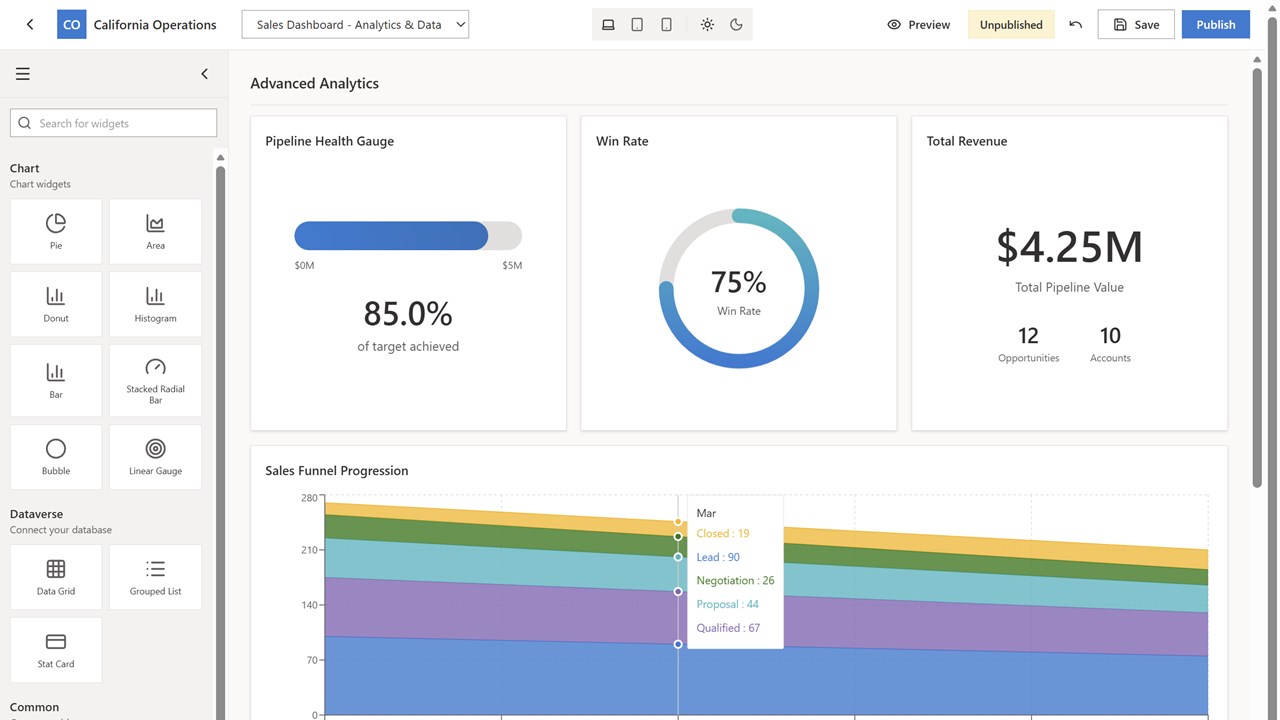Add a Pie chart widget
The width and height of the screenshot is (1280, 720).
(x=56, y=231)
